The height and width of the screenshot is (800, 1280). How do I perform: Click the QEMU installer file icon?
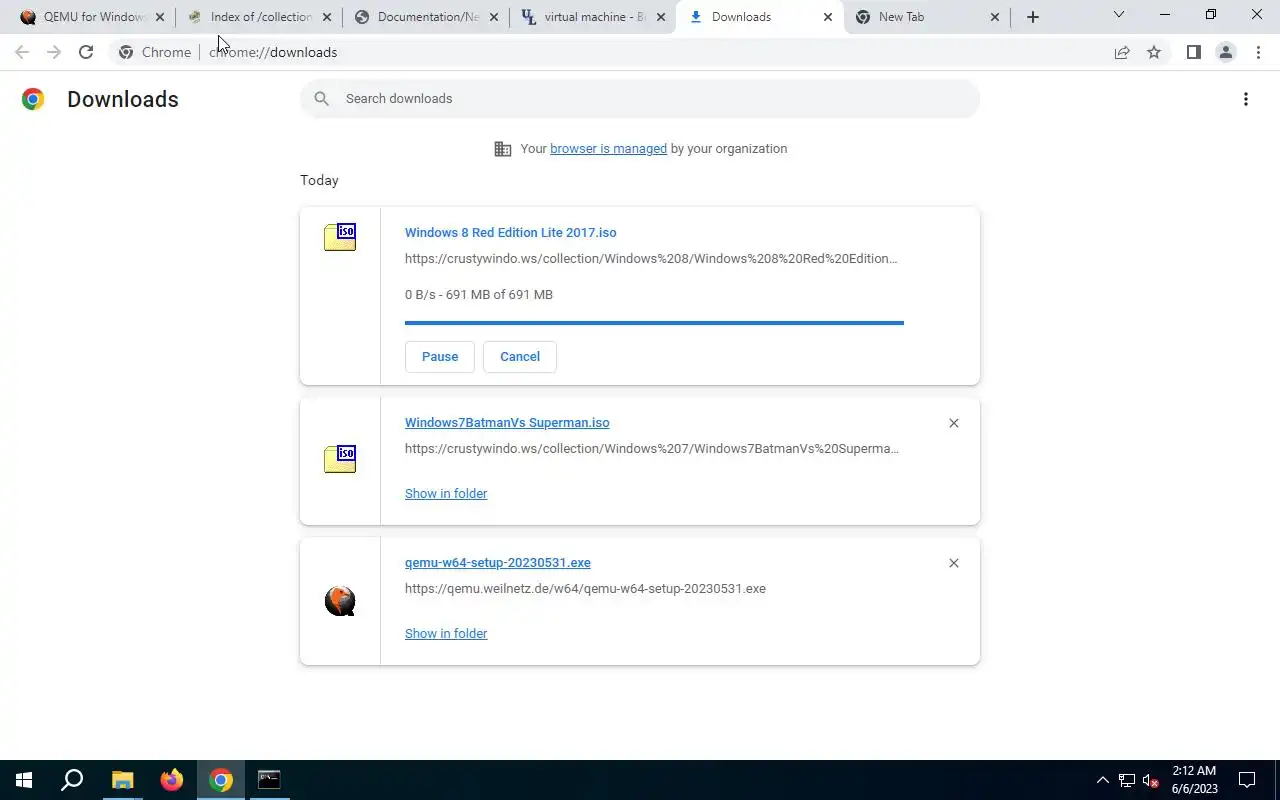click(x=340, y=601)
